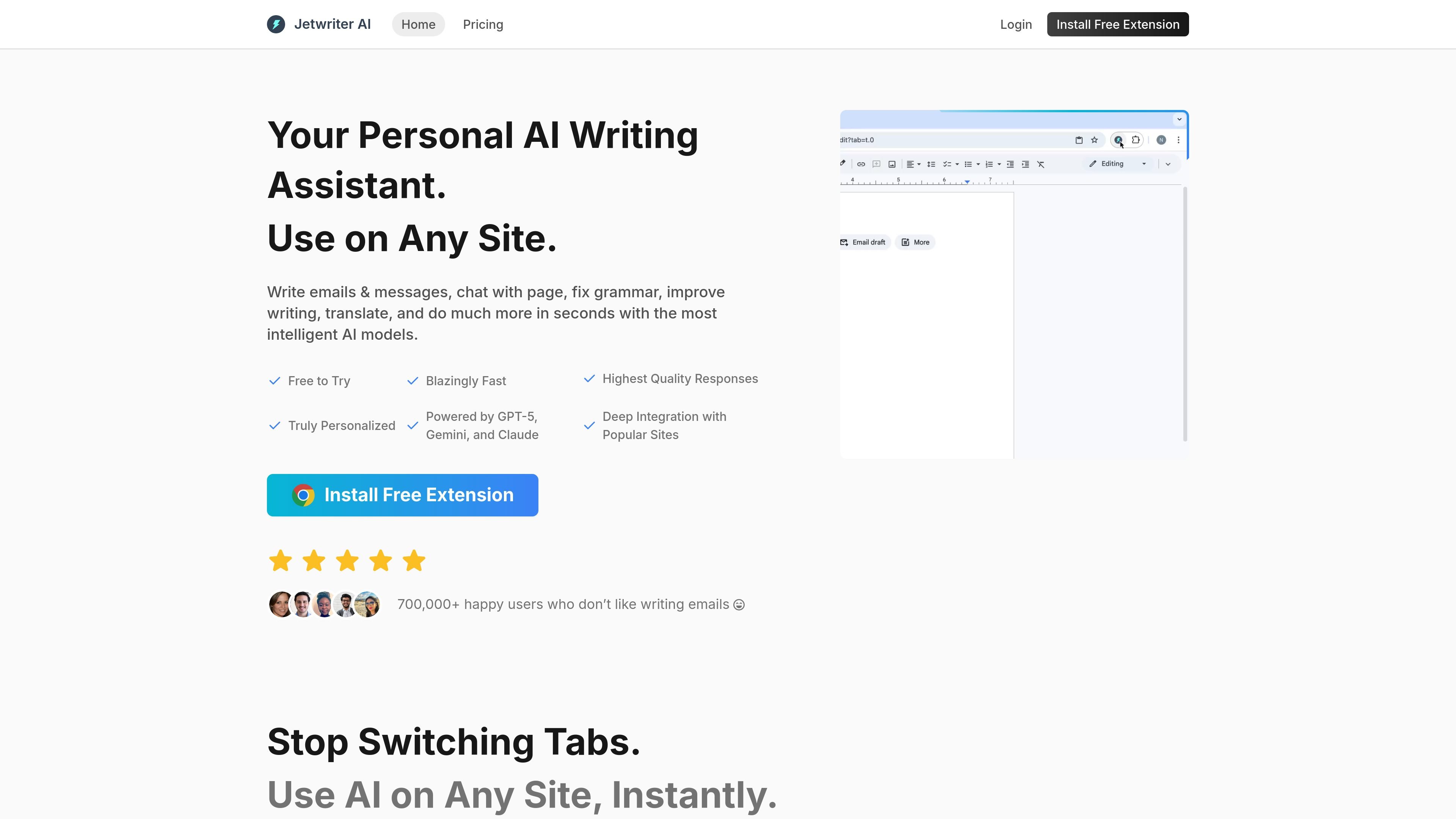
Task: Click the insert link icon in Docs toolbar
Action: coord(861,165)
